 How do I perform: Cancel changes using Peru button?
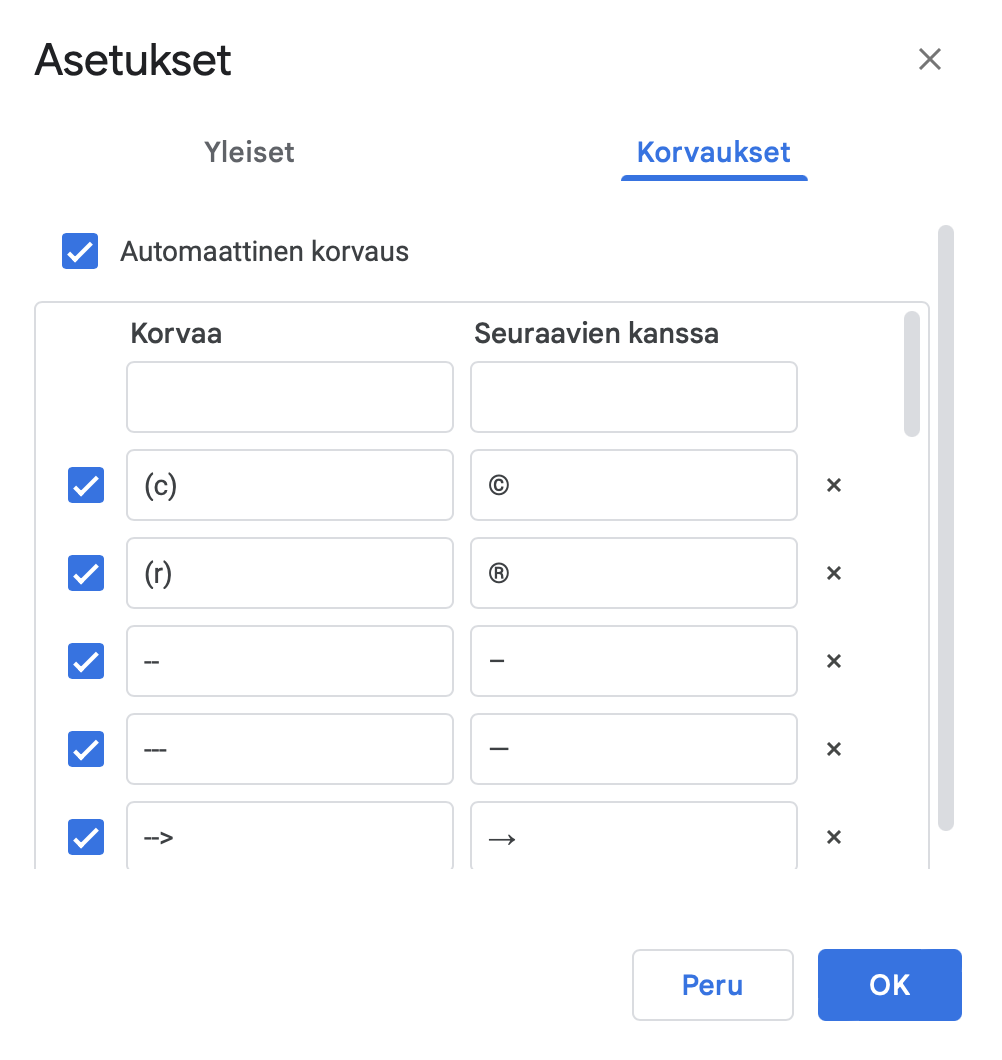(712, 985)
